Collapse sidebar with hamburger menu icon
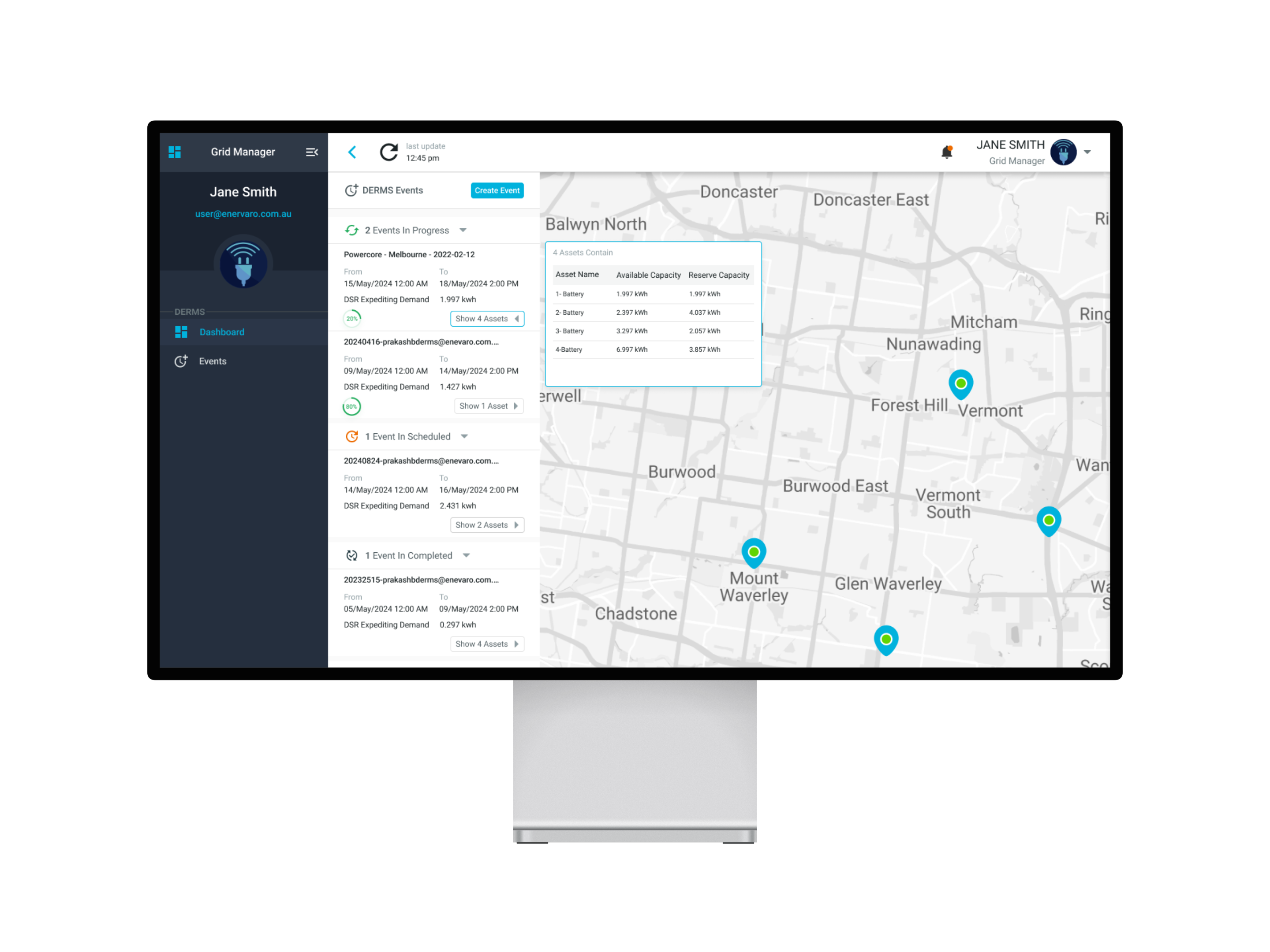Image resolution: width=1270 pixels, height=952 pixels. (x=312, y=152)
